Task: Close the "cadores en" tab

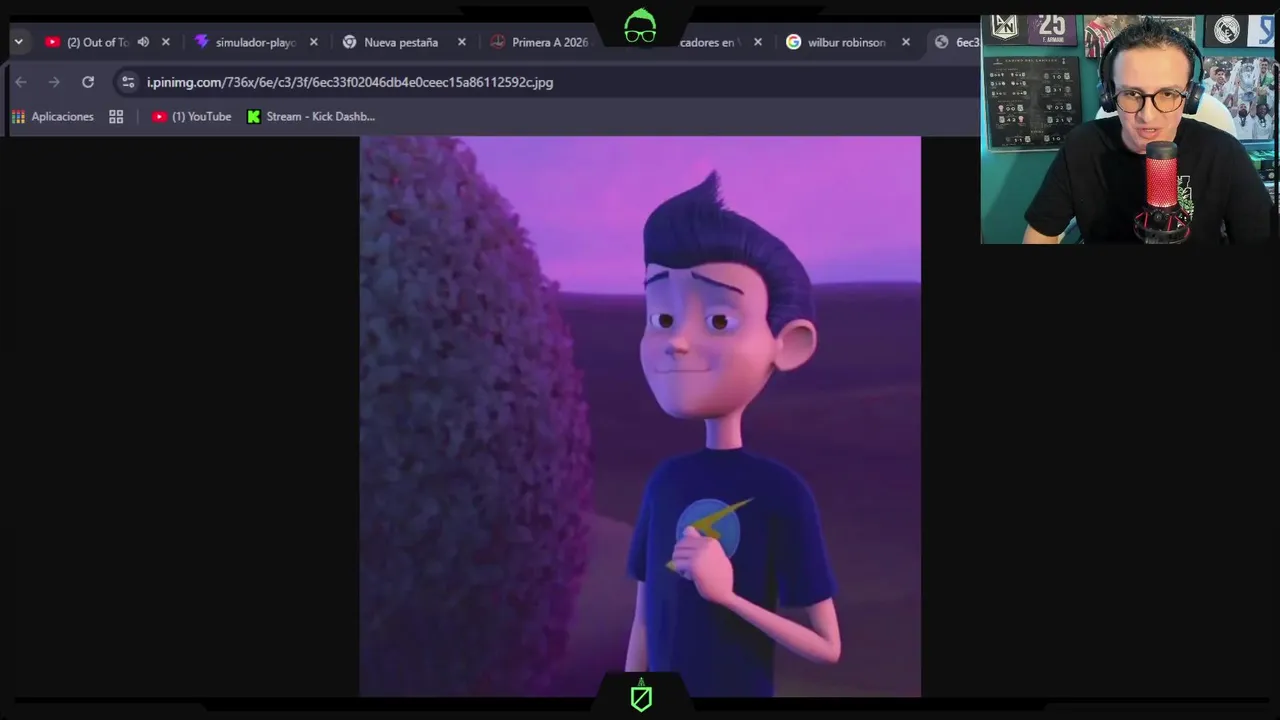Action: click(x=758, y=42)
